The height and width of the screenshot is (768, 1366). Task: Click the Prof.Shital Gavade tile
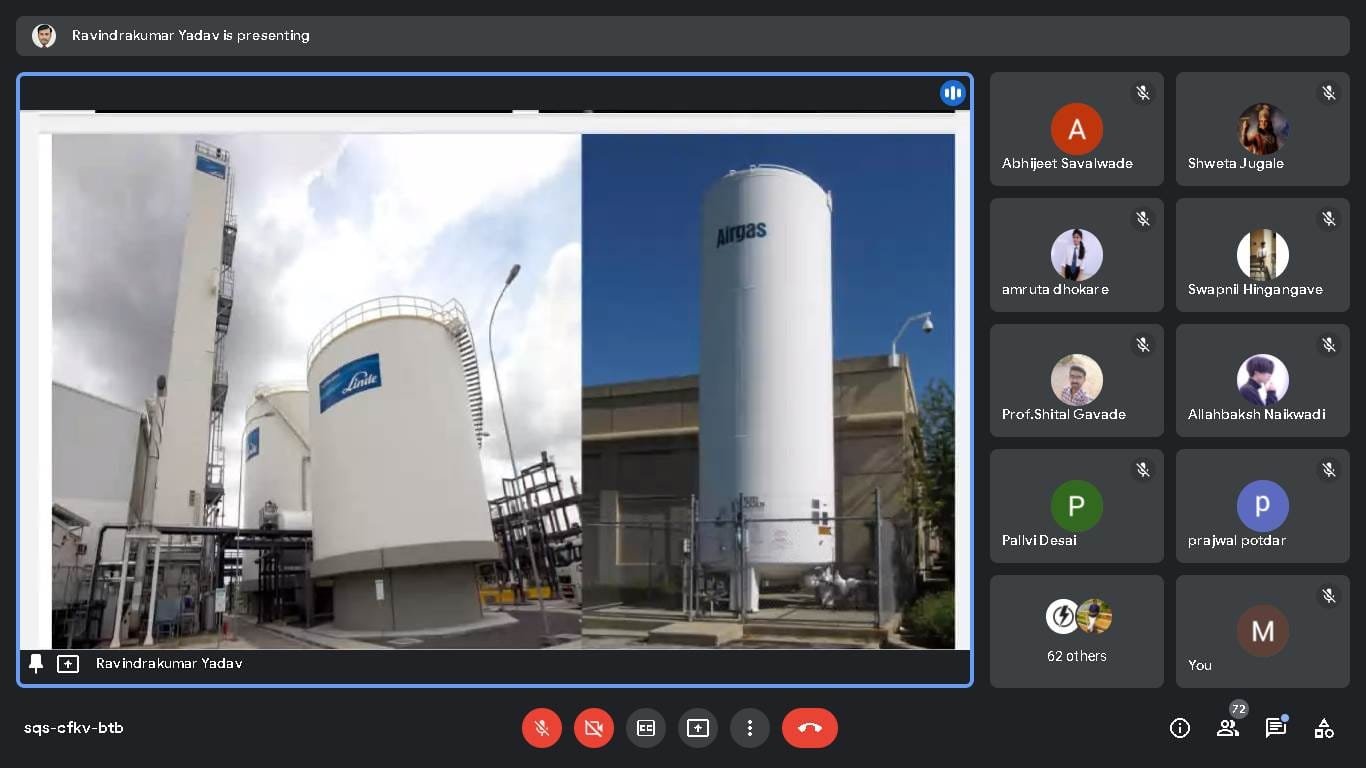tap(1076, 380)
